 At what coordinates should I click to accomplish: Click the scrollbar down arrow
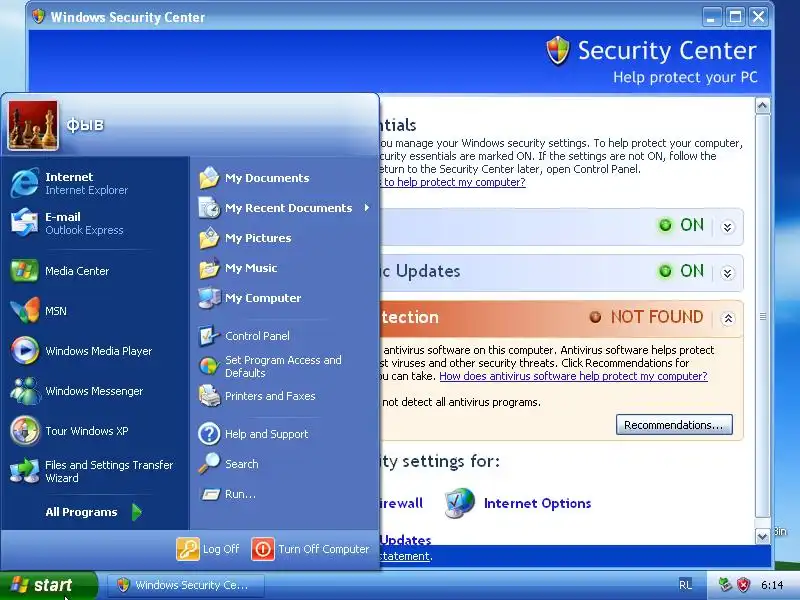point(762,536)
